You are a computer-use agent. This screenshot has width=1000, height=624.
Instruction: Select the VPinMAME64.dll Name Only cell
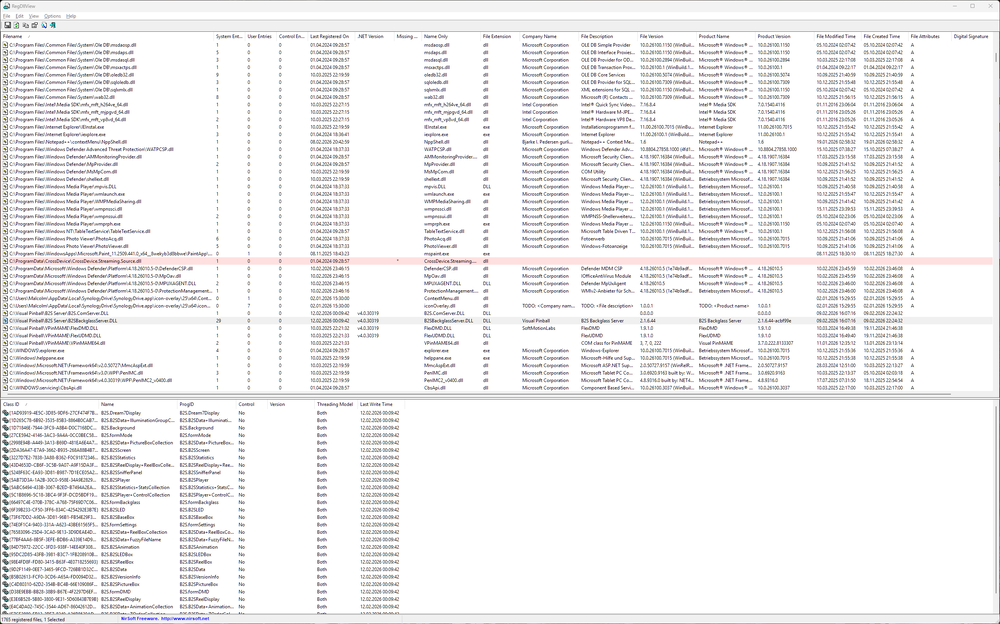point(441,343)
